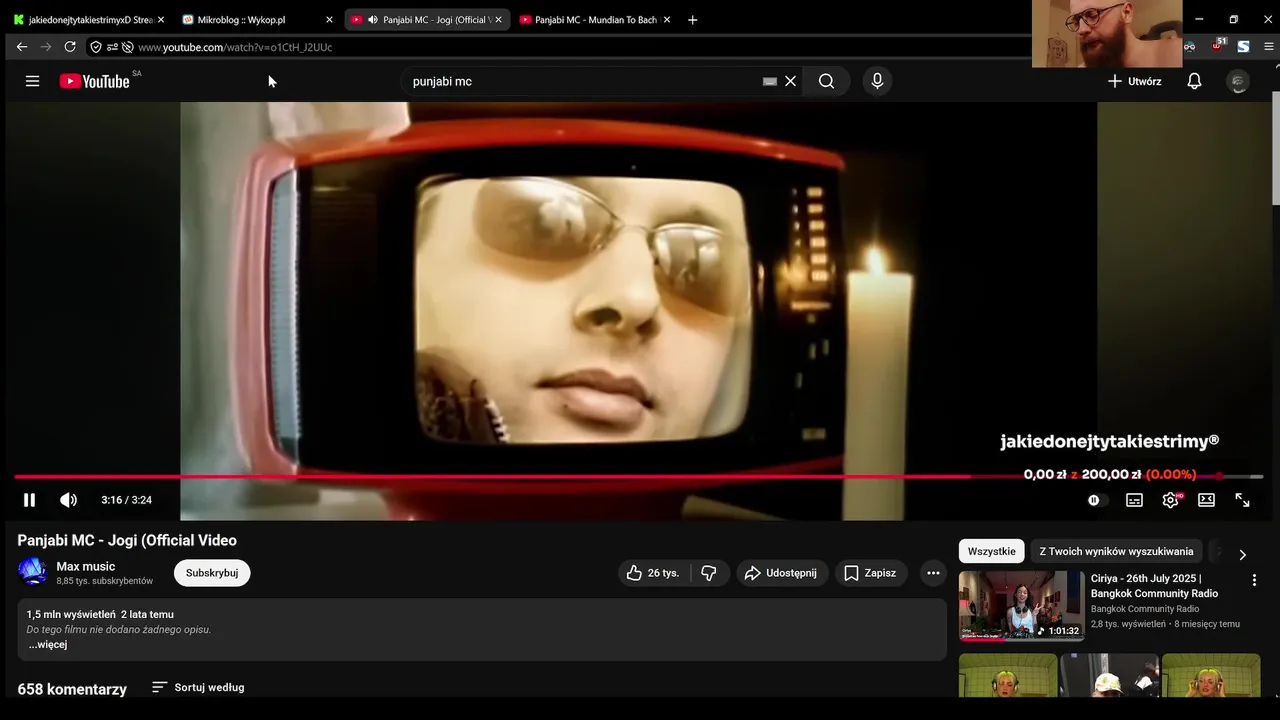Pause the video playback
Screen dimensions: 1280x720
pos(30,500)
